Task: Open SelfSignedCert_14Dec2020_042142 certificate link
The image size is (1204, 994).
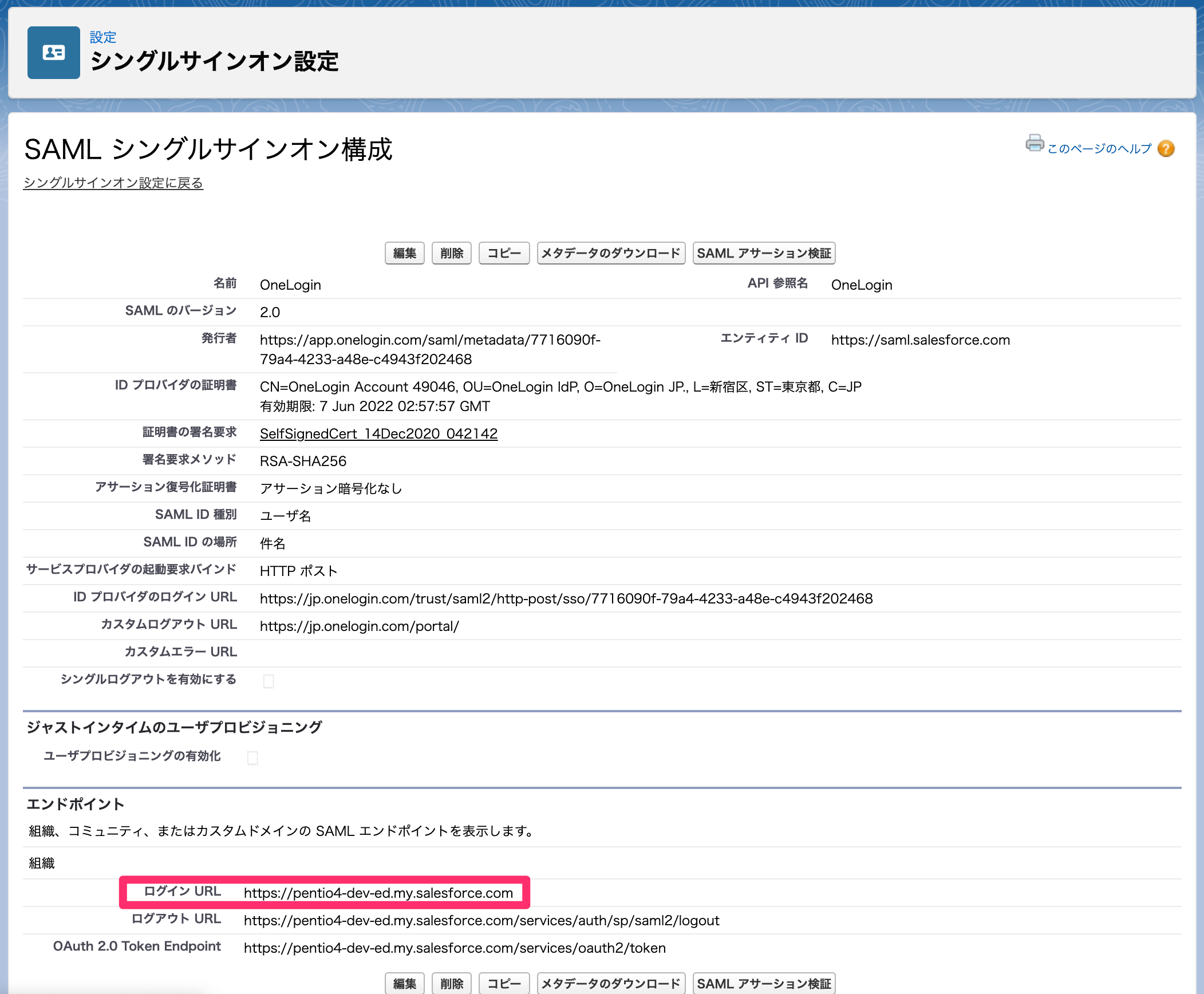Action: click(x=378, y=434)
